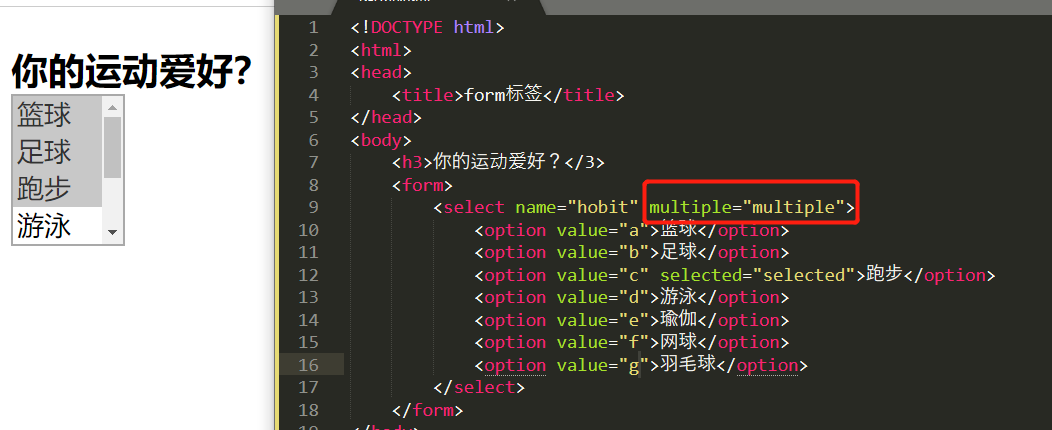
Task: Select the 跑步 option in the list
Action: (58, 189)
